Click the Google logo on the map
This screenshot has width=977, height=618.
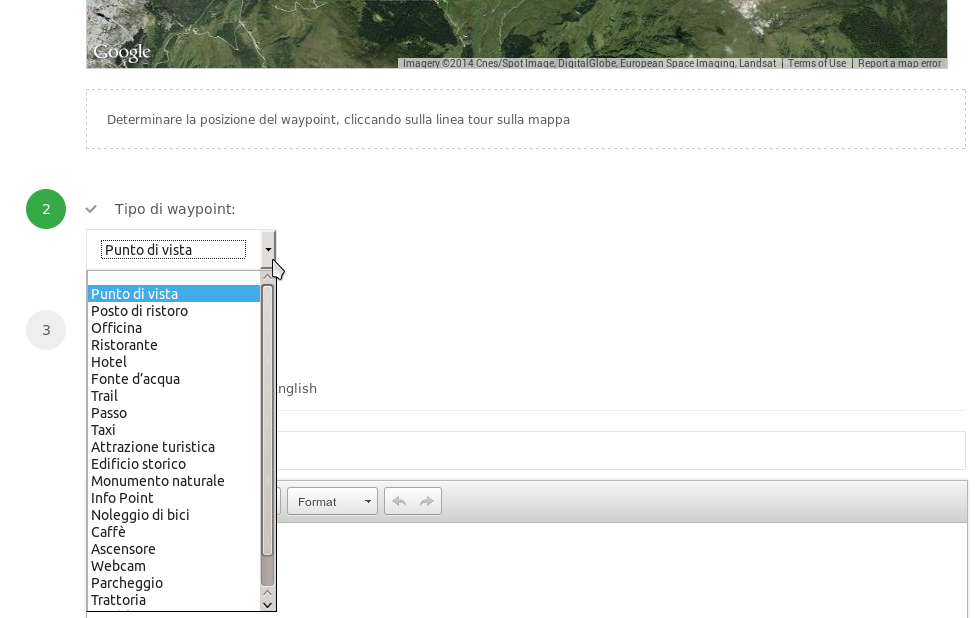click(121, 52)
